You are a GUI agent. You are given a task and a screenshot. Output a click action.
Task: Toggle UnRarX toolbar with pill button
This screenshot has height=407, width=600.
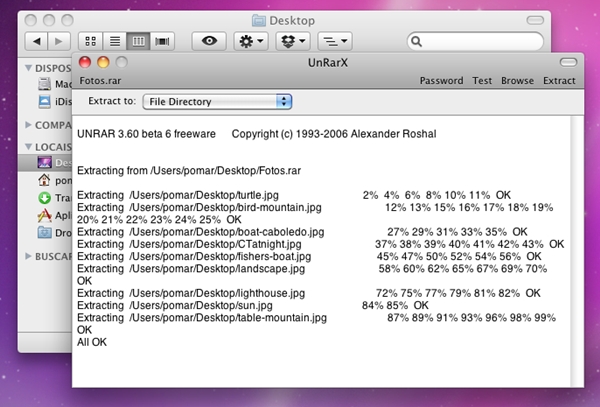[x=568, y=62]
